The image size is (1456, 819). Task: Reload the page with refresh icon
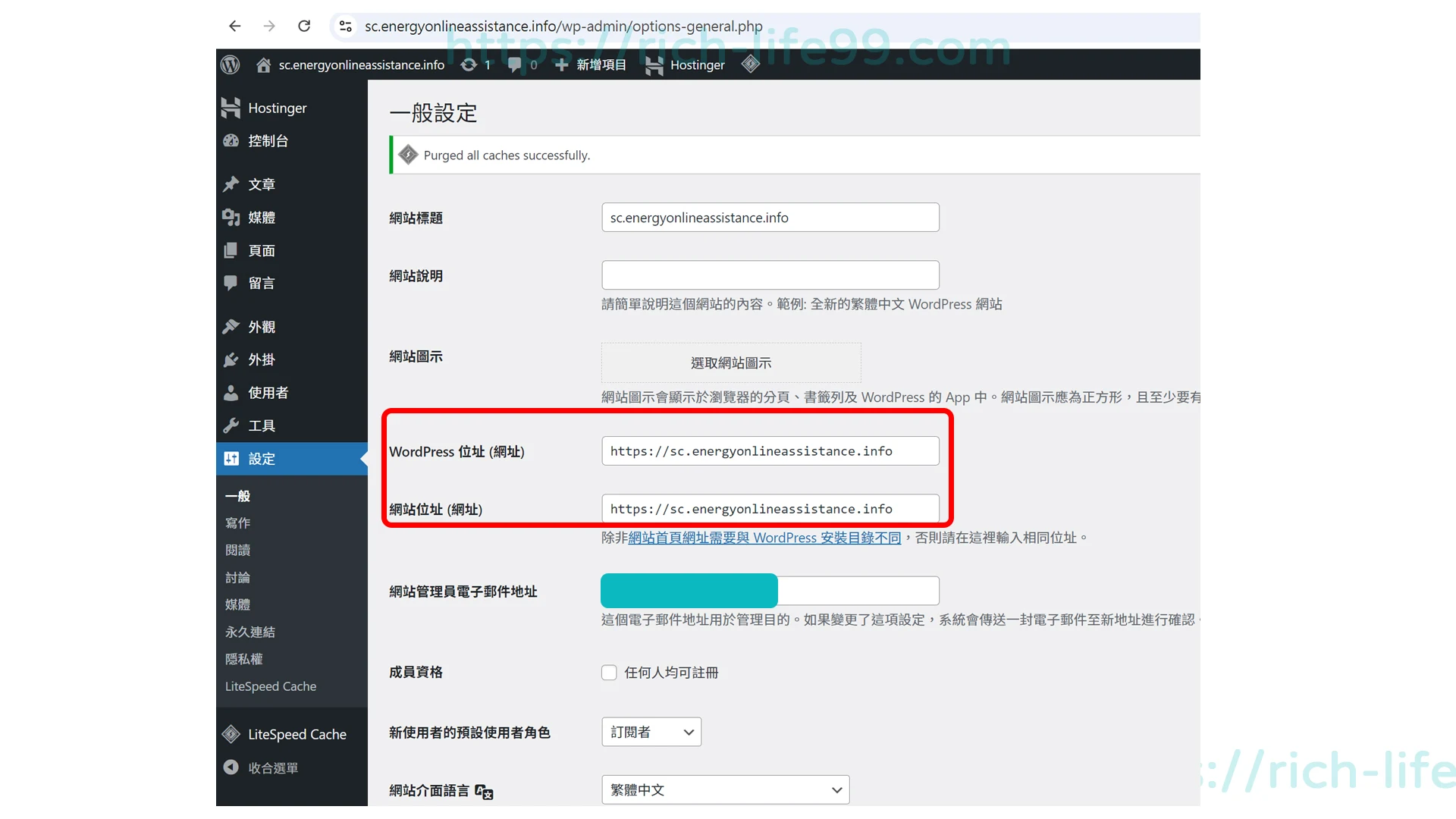pyautogui.click(x=304, y=26)
